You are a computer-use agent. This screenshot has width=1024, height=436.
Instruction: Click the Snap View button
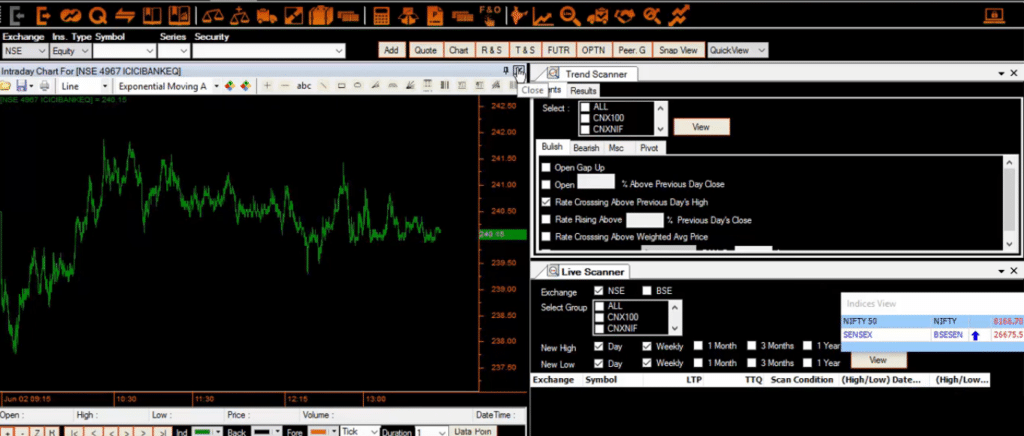[x=679, y=50]
